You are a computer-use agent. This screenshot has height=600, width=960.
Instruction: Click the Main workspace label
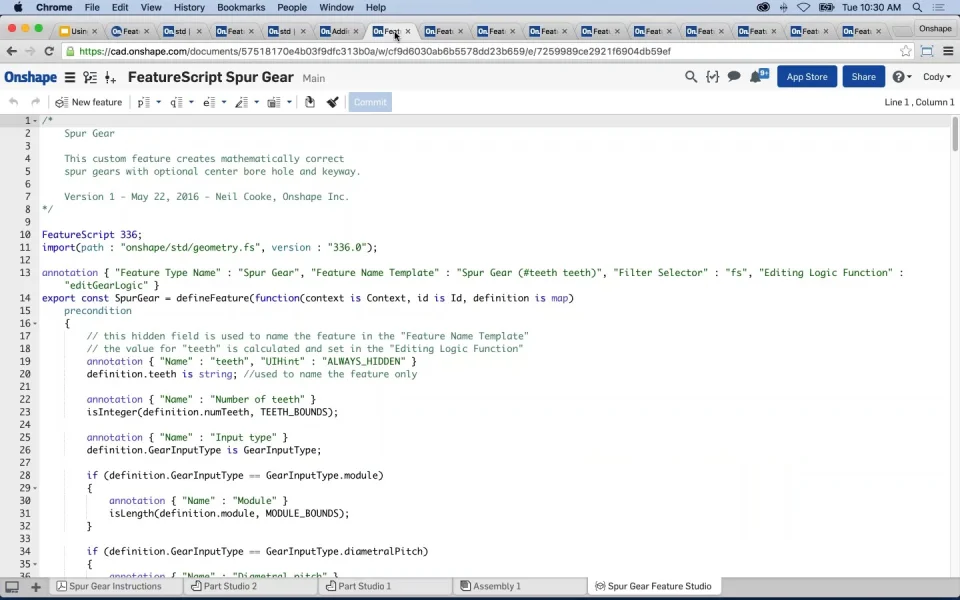pos(313,78)
